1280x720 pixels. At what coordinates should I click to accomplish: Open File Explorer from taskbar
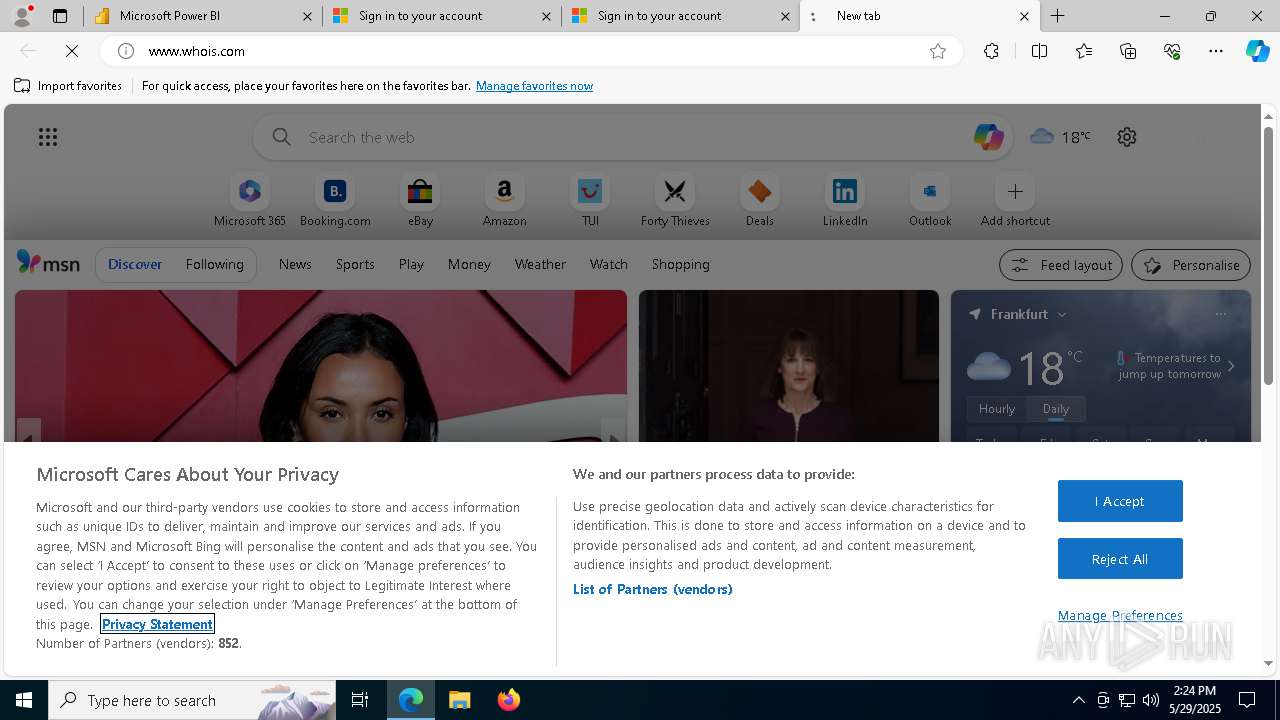click(460, 700)
